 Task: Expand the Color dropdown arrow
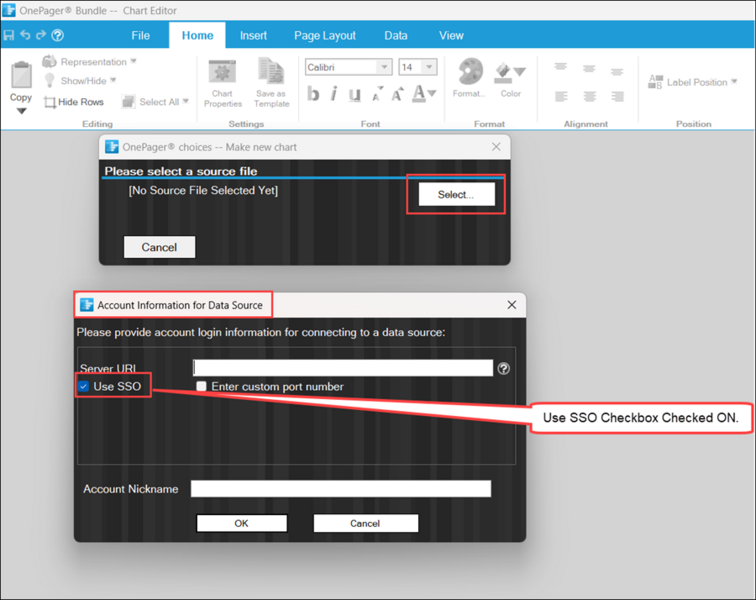[520, 72]
